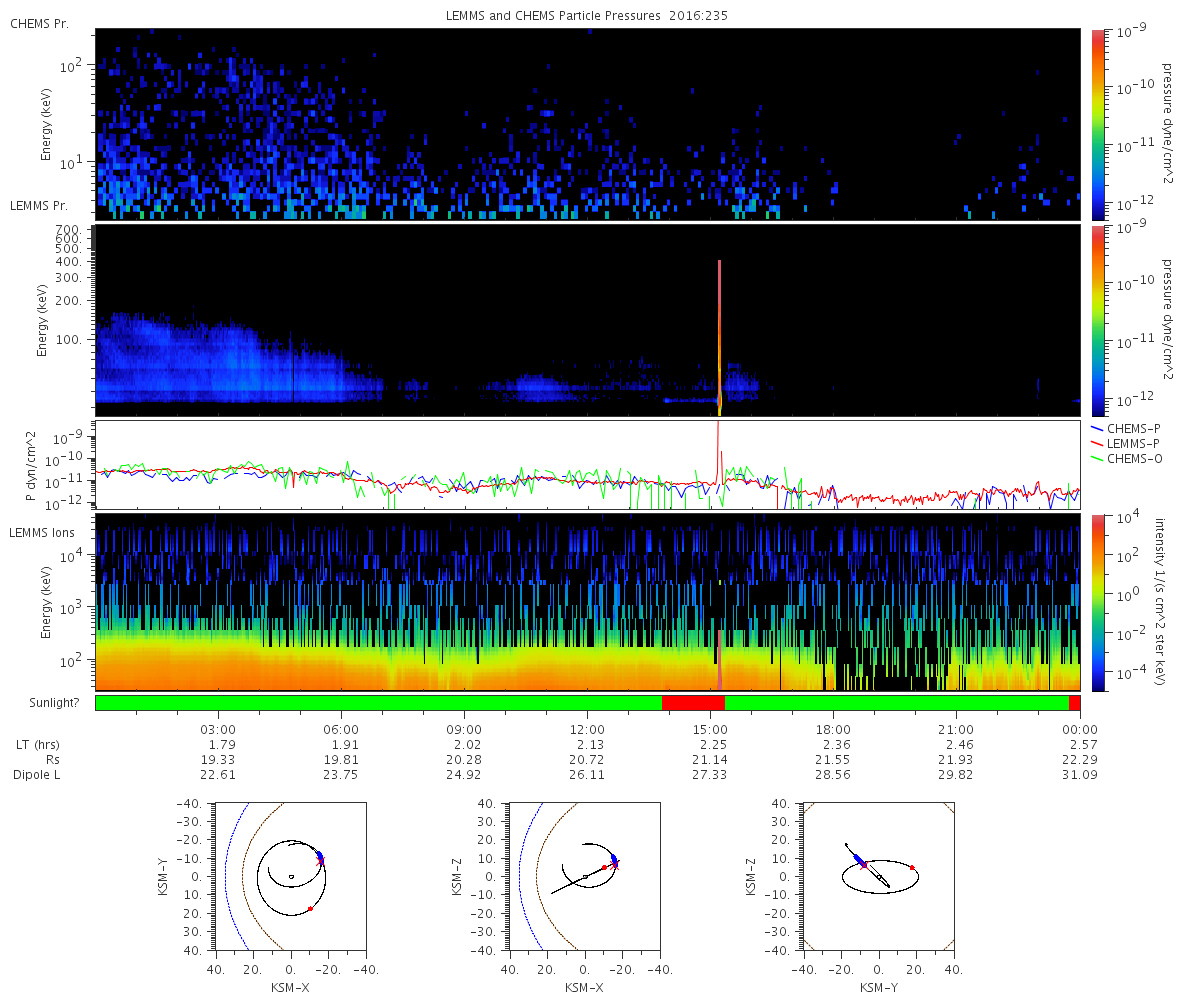Click the 03:00 time axis label
The height and width of the screenshot is (1000, 1200).
tap(218, 729)
